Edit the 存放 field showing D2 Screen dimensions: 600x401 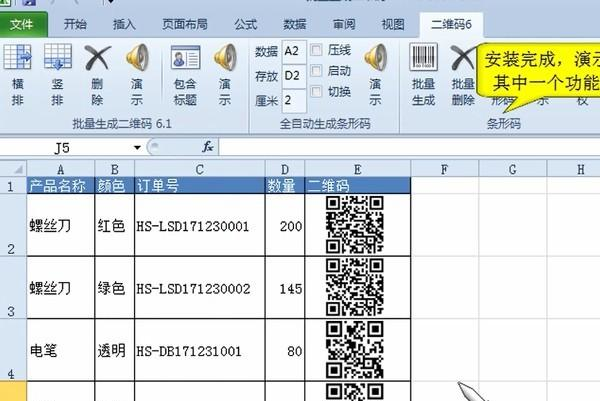point(294,76)
